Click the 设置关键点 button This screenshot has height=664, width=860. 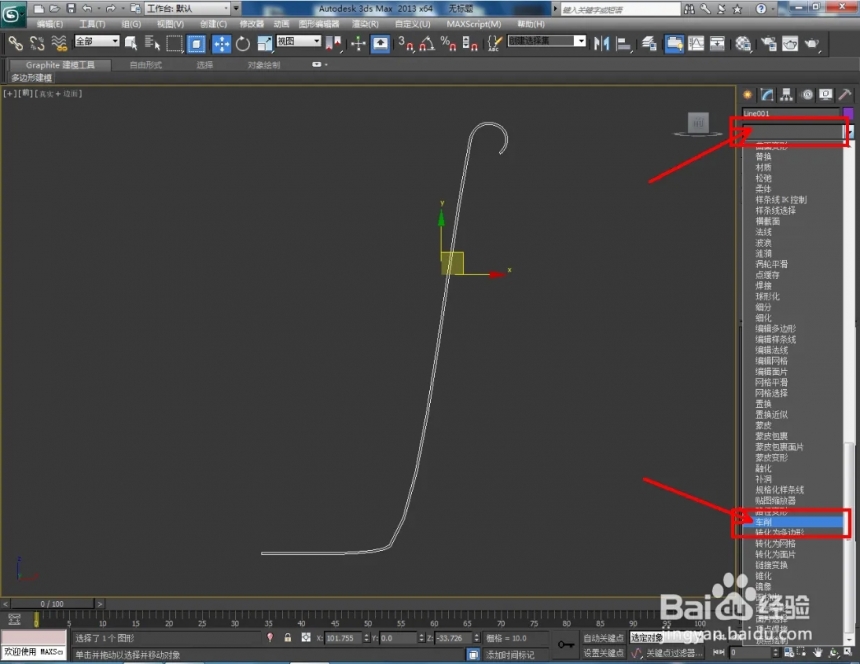click(603, 652)
